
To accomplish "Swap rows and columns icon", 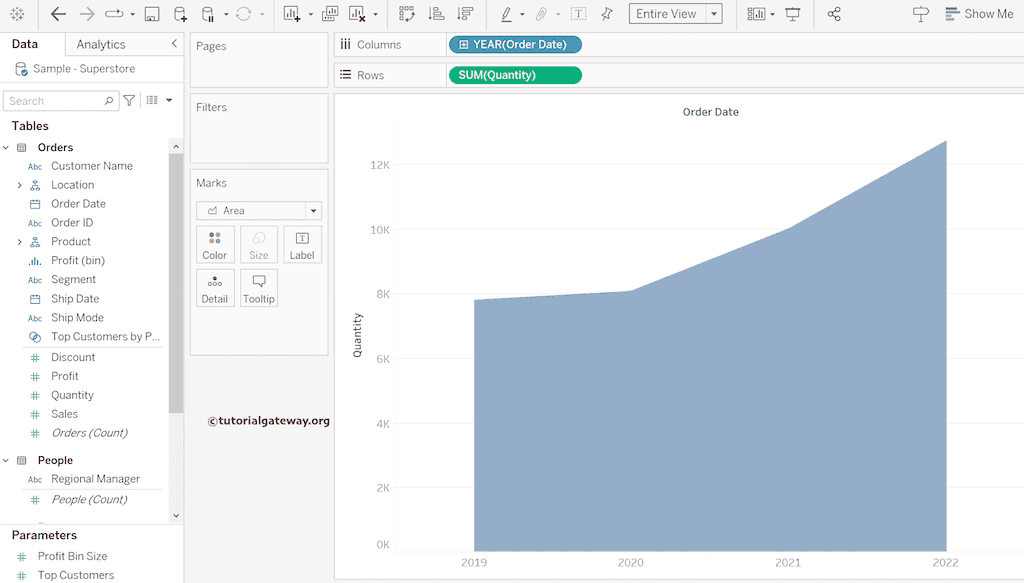I will tap(407, 14).
